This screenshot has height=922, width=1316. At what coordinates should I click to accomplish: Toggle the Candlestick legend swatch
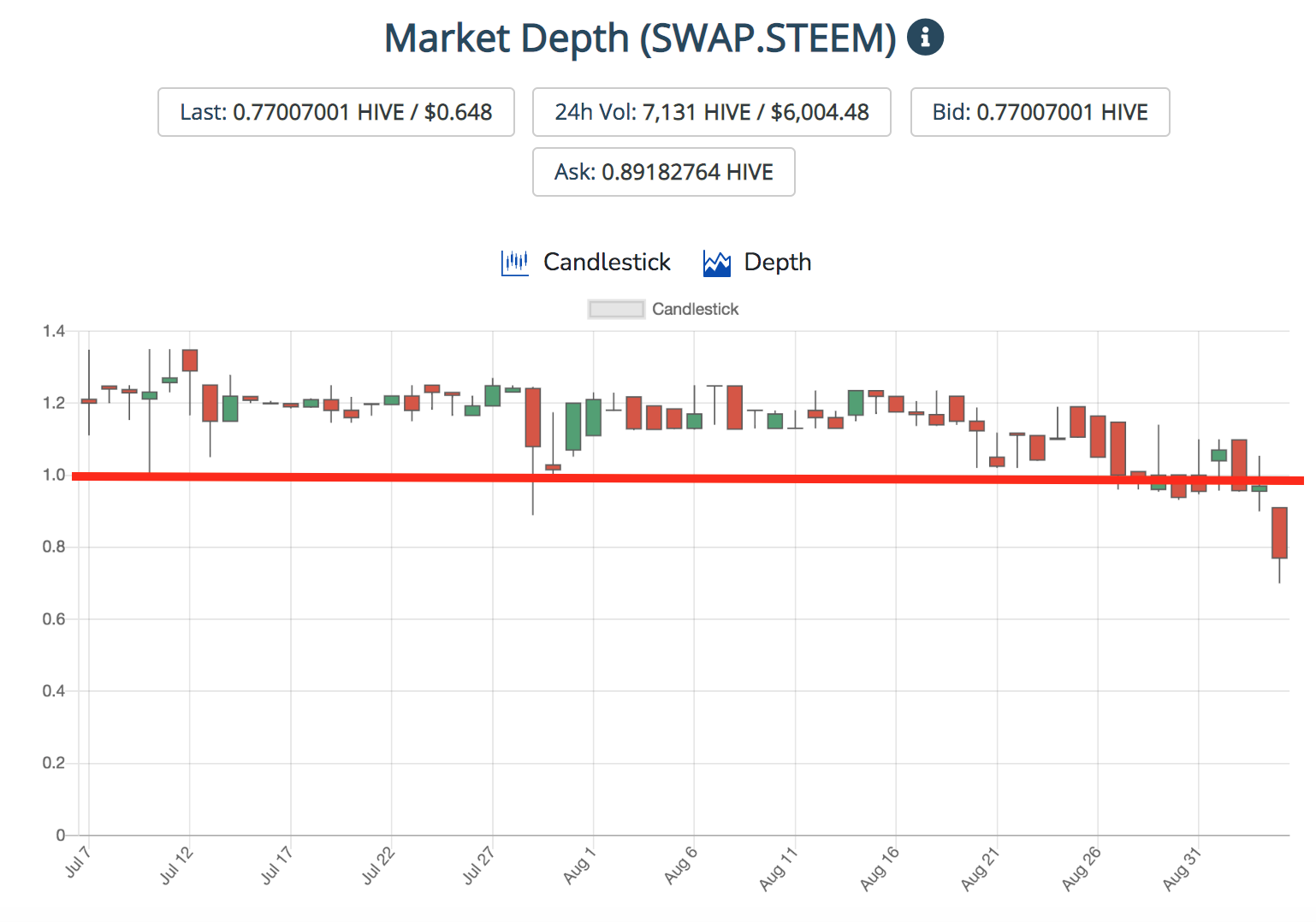[x=616, y=309]
